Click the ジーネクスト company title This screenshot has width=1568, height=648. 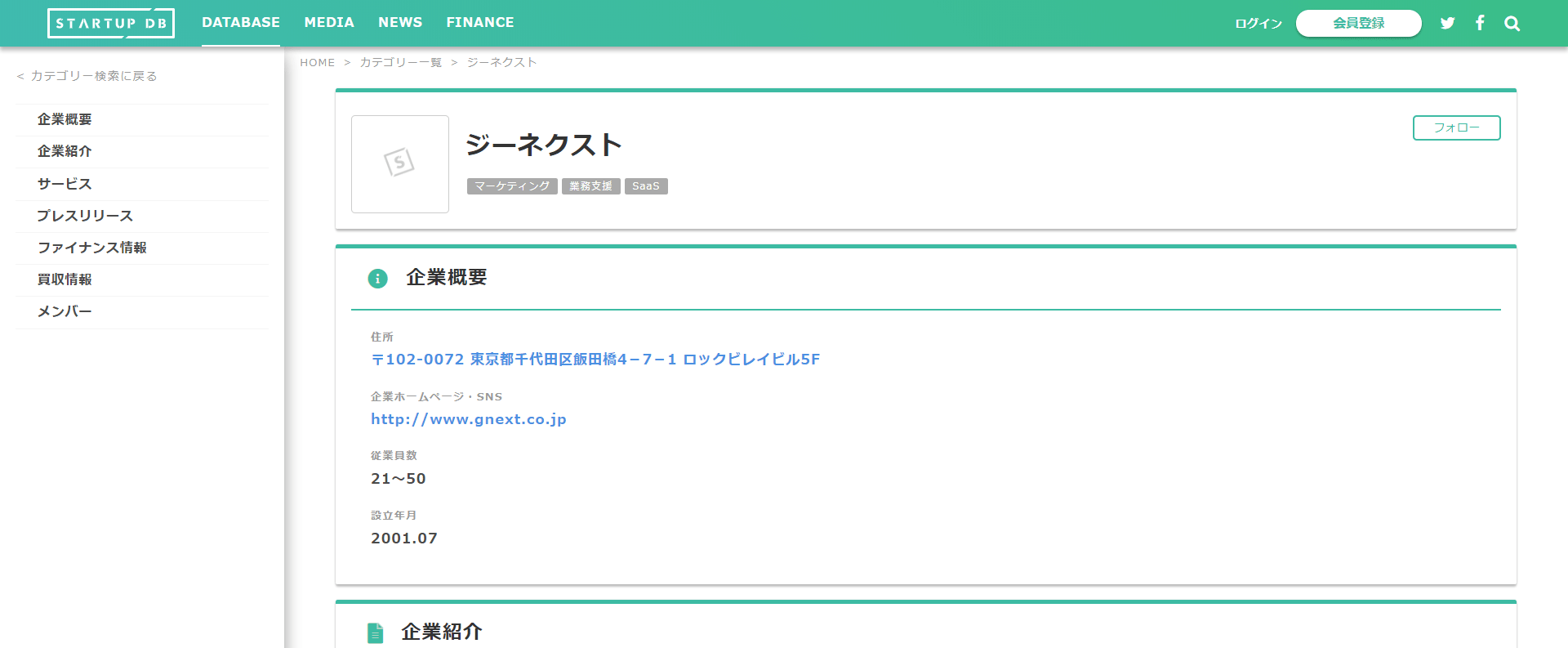click(544, 145)
